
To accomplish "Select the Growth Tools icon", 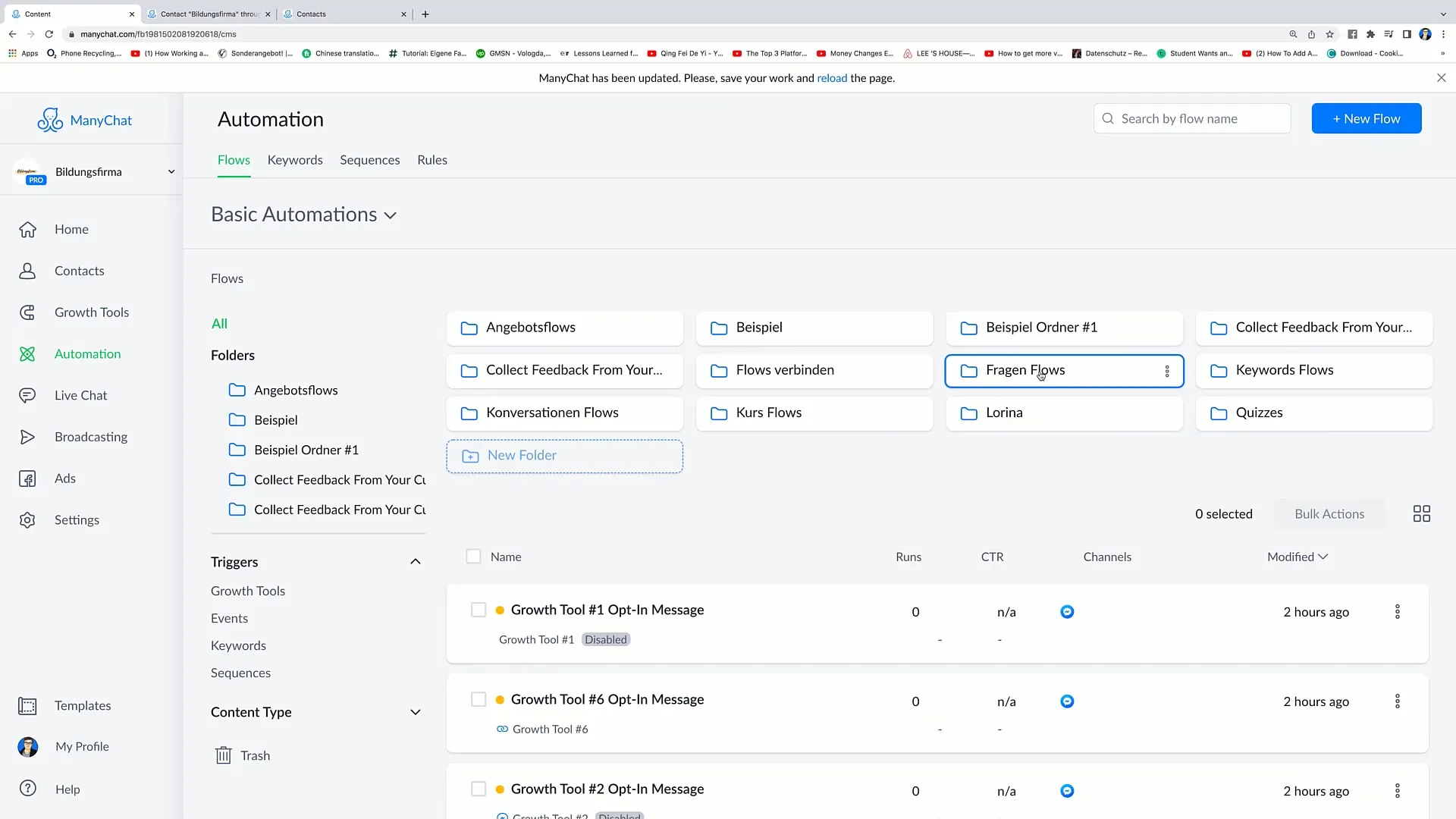I will (x=27, y=312).
